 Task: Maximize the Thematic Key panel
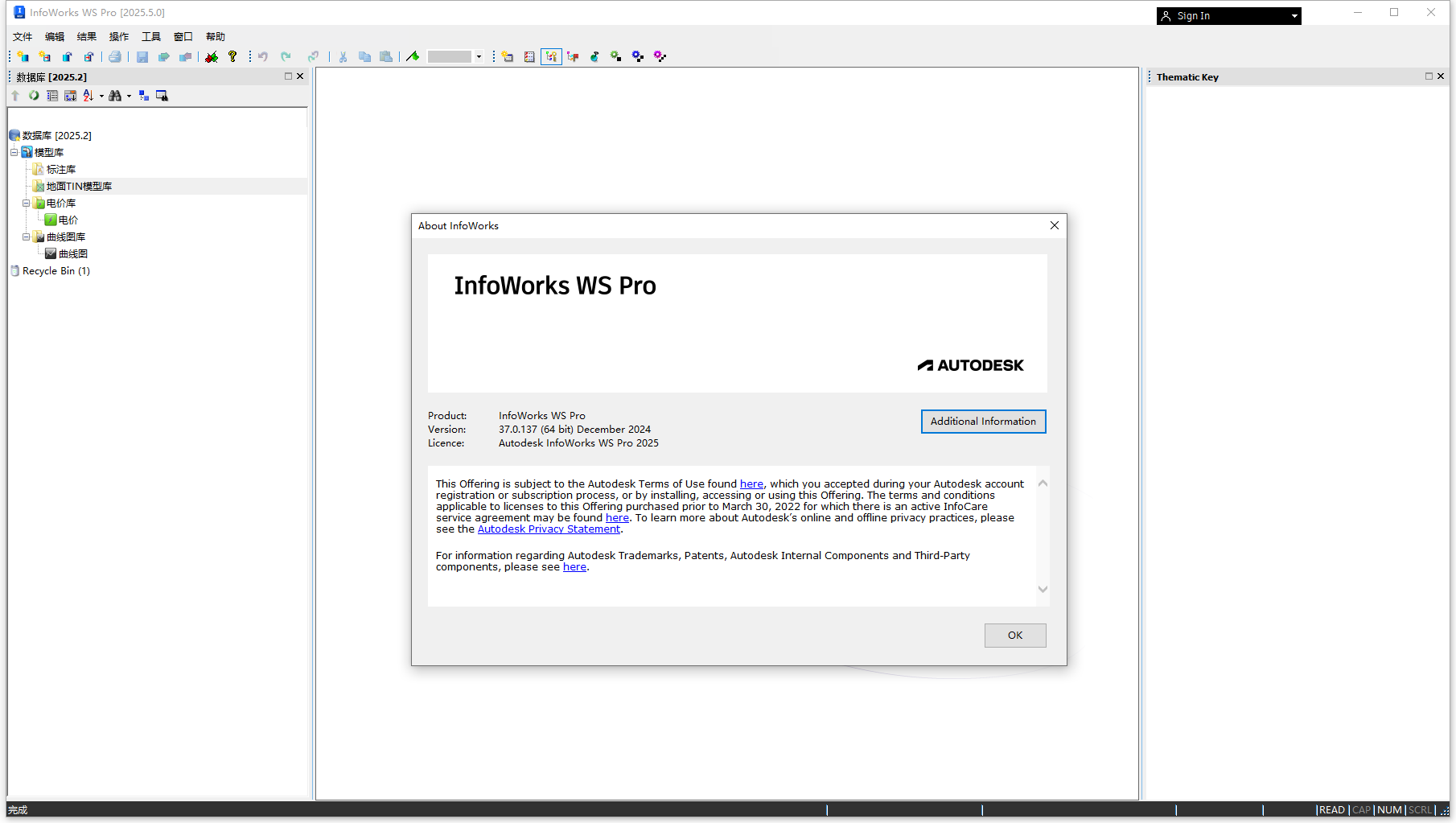pos(1429,76)
